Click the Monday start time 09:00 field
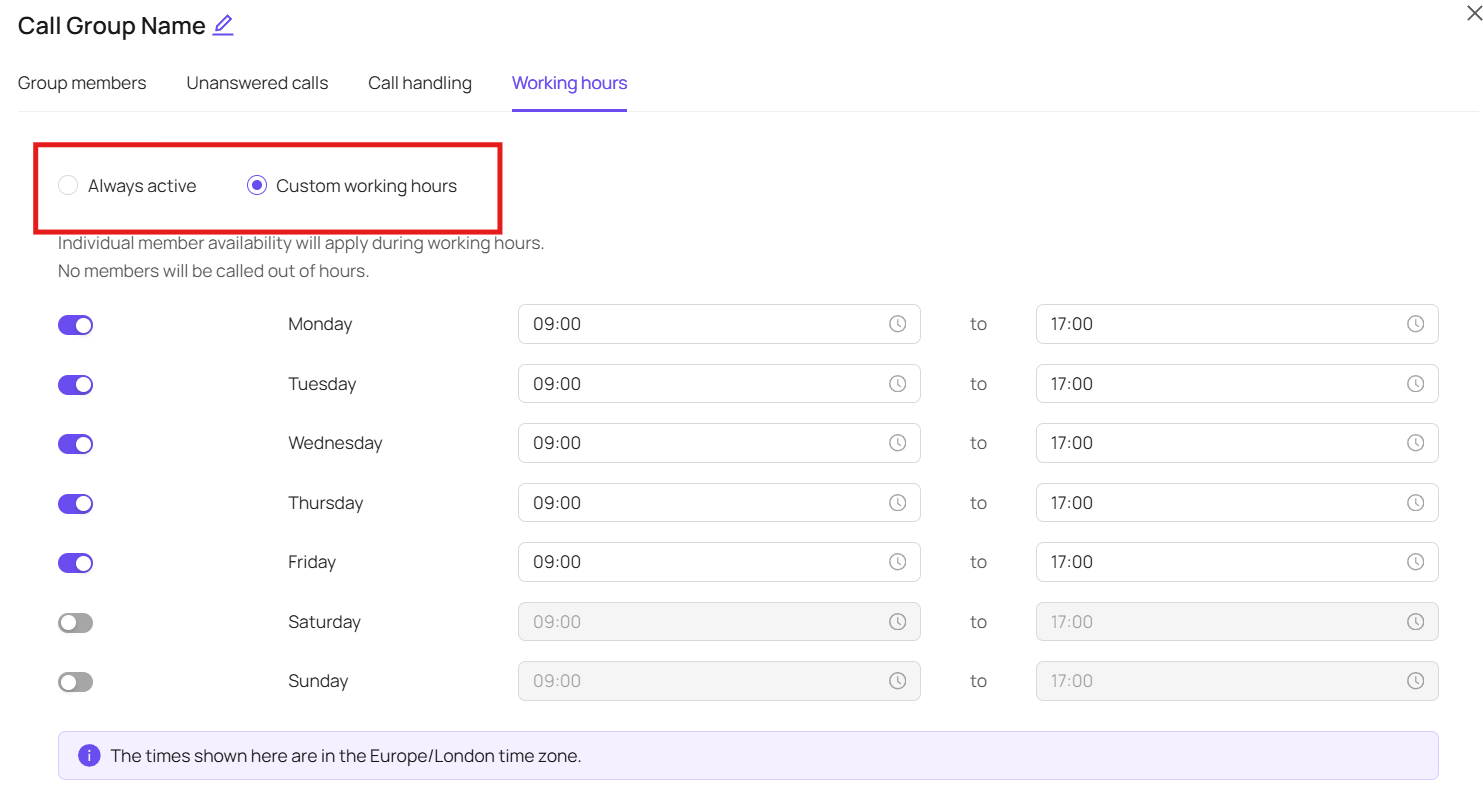 pos(719,324)
